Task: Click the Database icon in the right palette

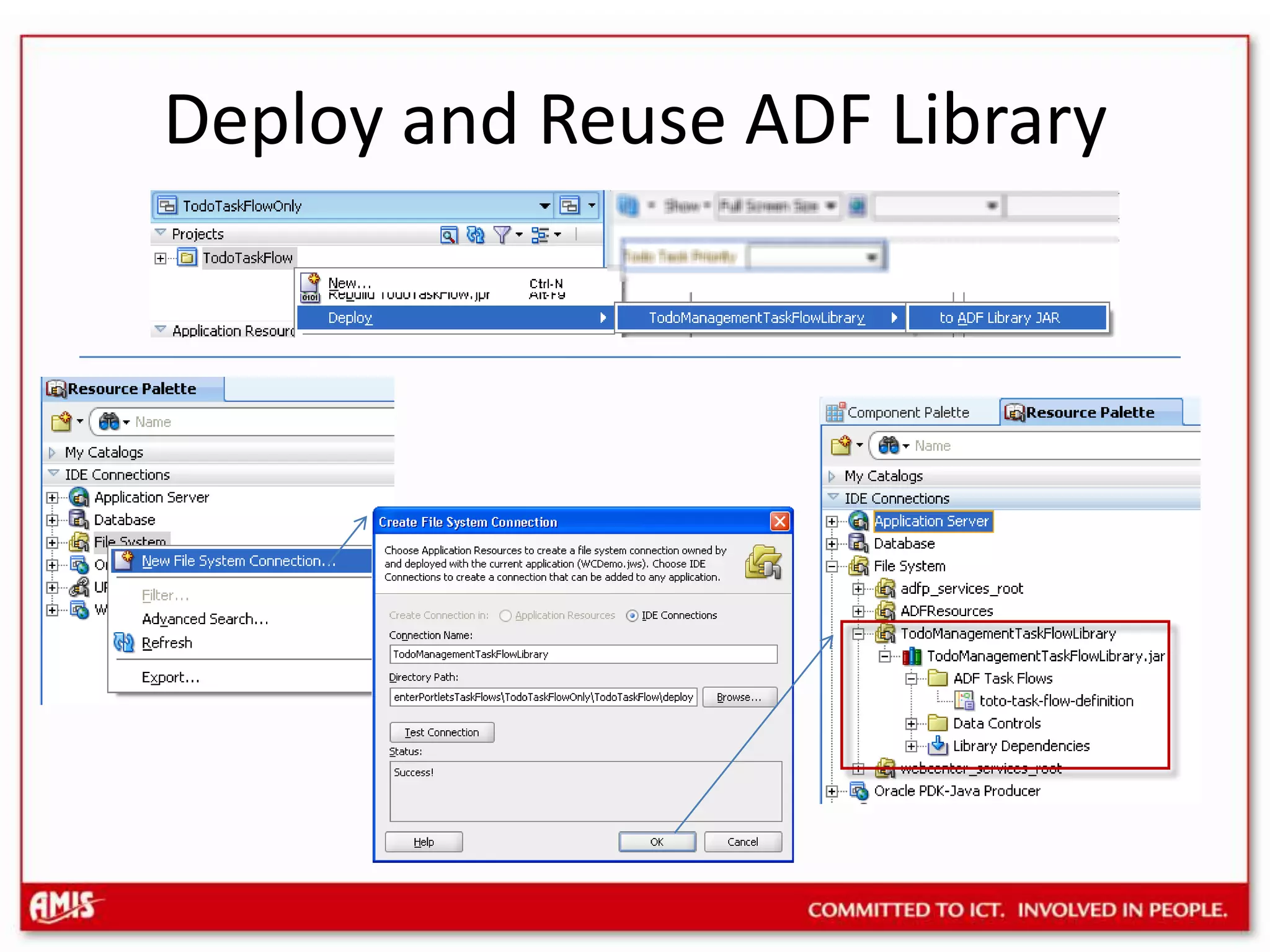Action: click(858, 544)
